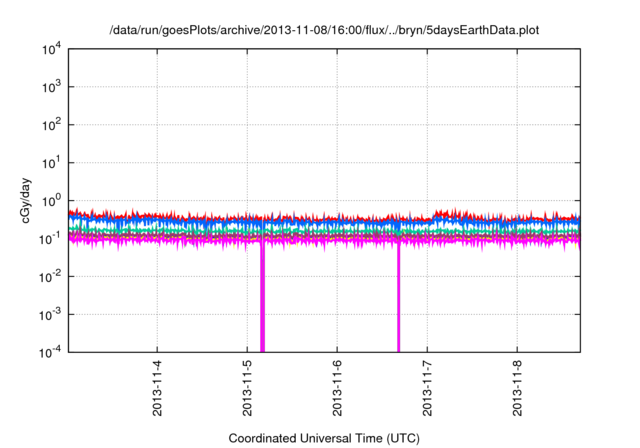Click the 10^3 y-axis tick label
Image resolution: width=640 pixels, height=448 pixels.
[51, 87]
